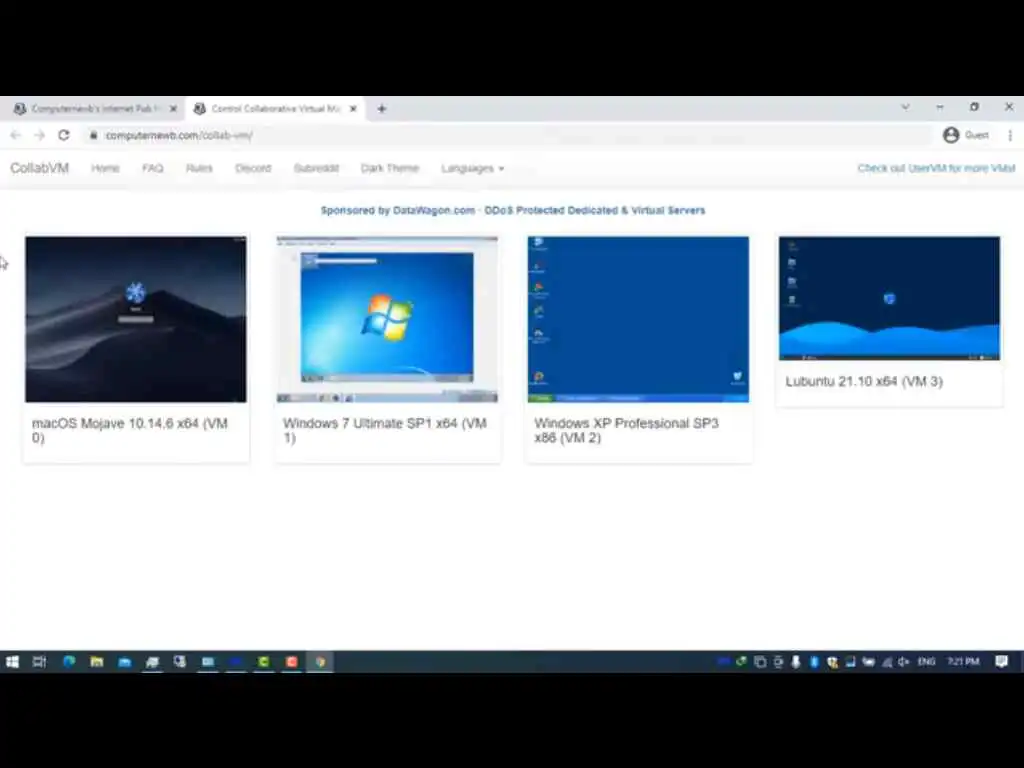
Task: Open the network tray icon
Action: pos(887,662)
